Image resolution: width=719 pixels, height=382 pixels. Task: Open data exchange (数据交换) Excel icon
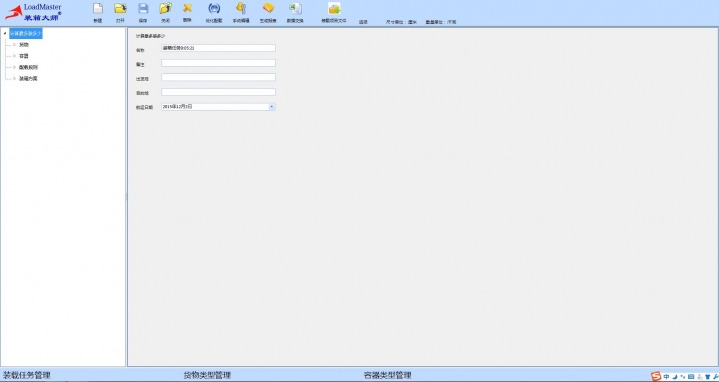pyautogui.click(x=295, y=8)
